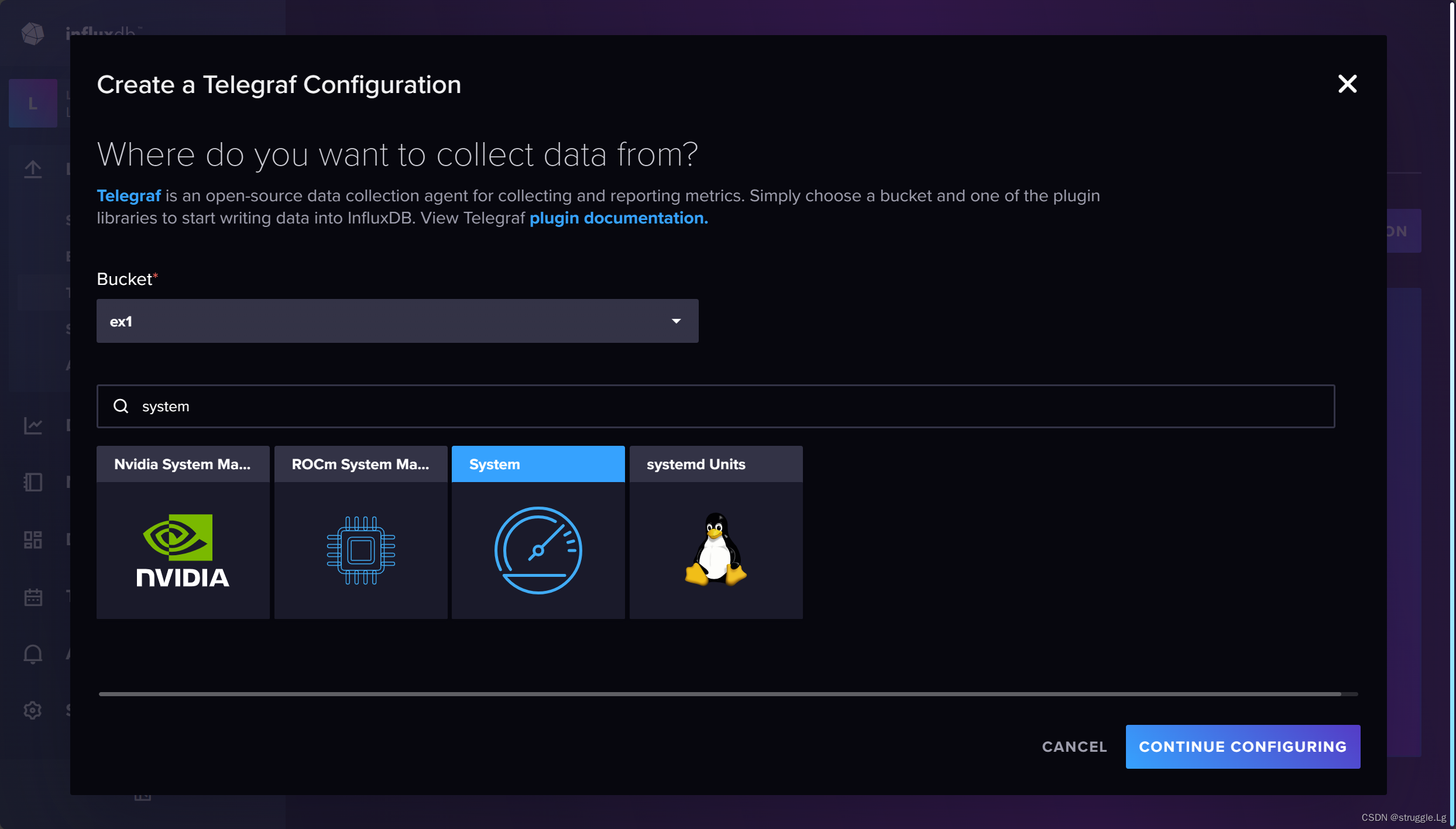Open the Settings gear icon in the sidebar
Viewport: 1456px width, 829px height.
33,710
